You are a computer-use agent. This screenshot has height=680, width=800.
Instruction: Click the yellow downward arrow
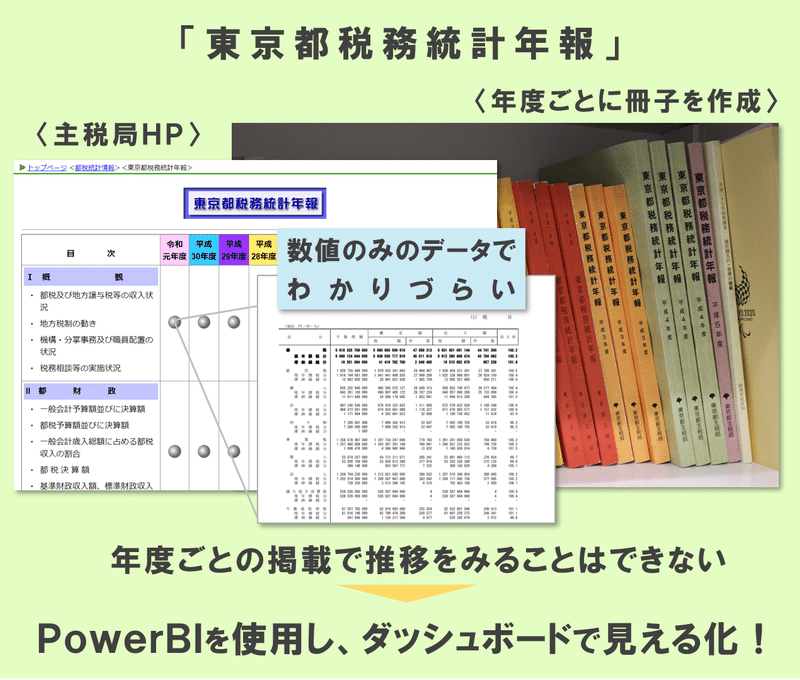click(x=406, y=593)
